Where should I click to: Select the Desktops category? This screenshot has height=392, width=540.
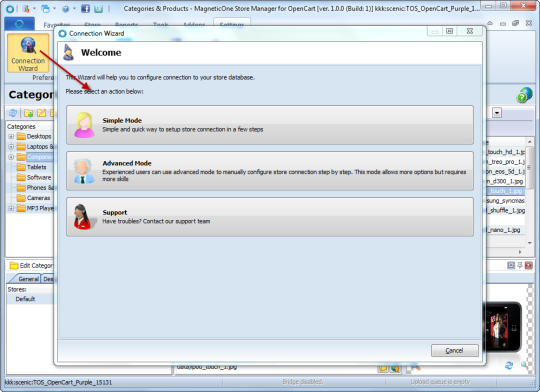39,136
